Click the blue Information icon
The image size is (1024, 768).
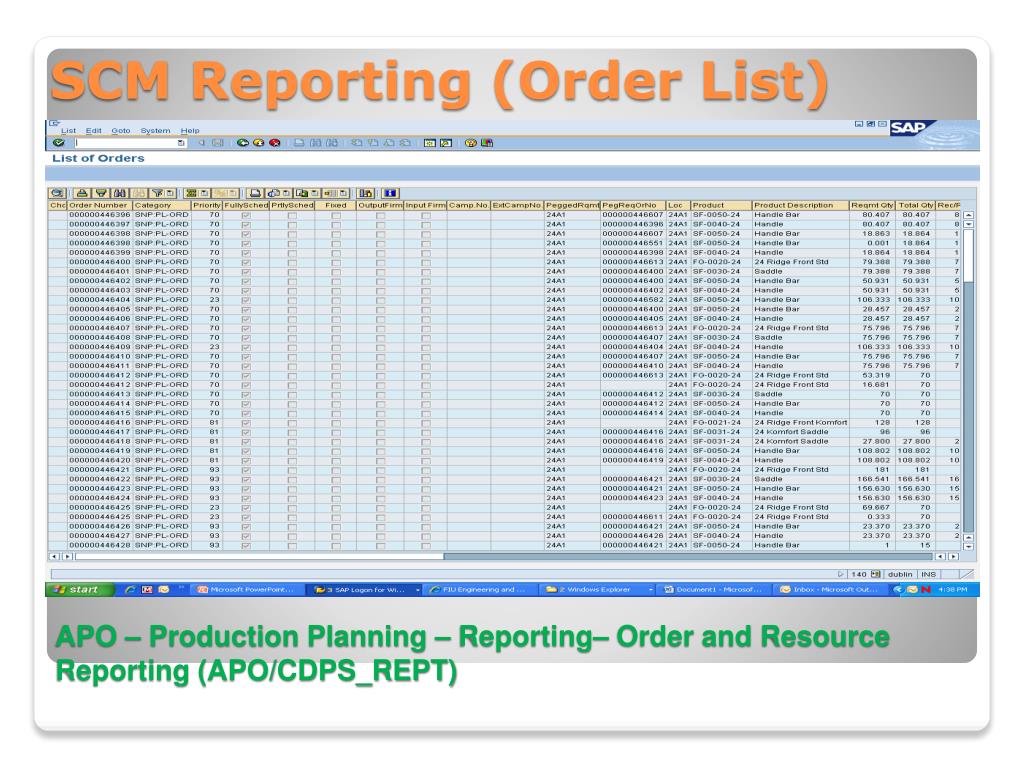(x=391, y=193)
